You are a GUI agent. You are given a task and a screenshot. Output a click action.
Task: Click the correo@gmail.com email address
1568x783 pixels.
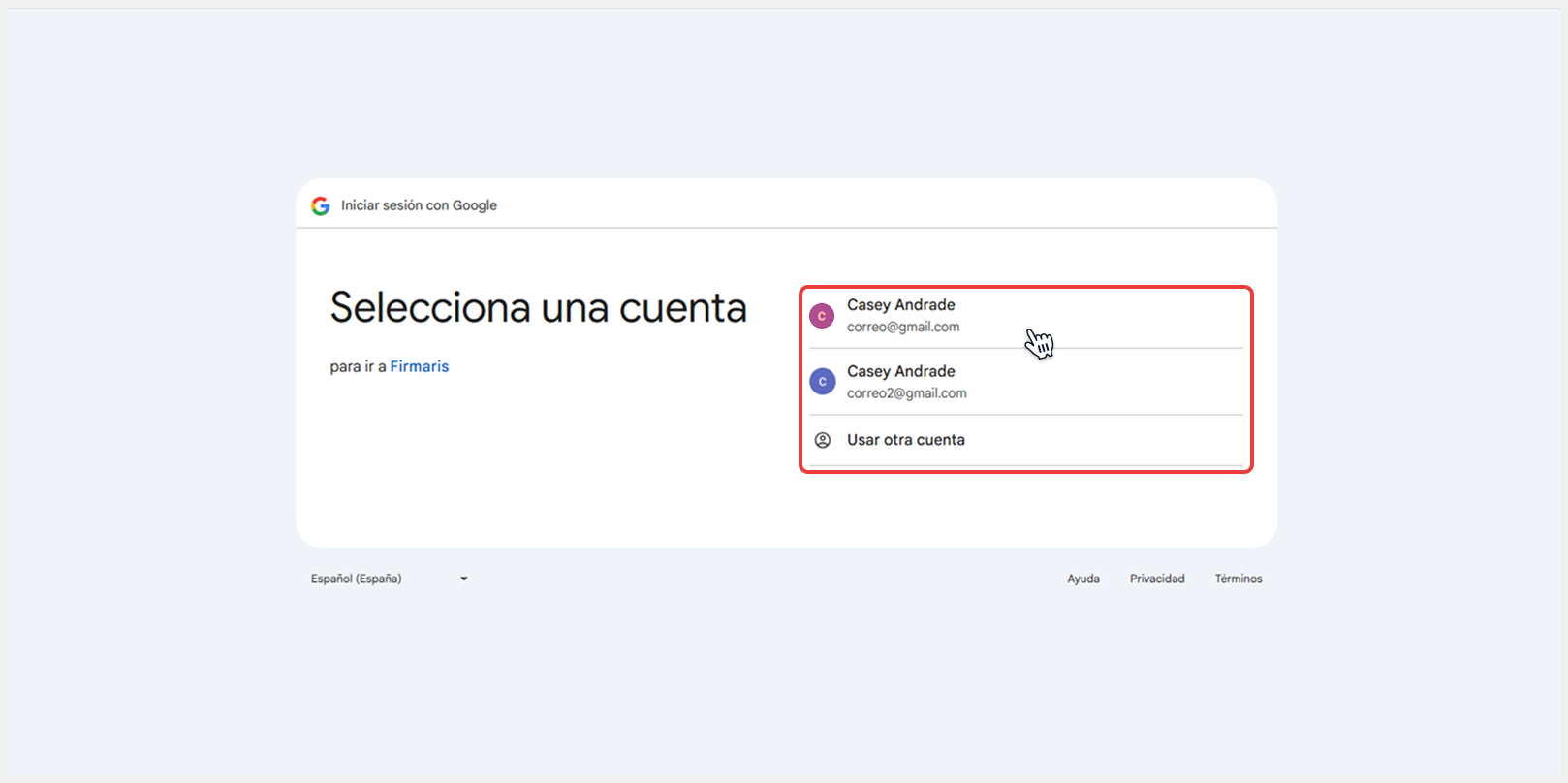pos(902,328)
